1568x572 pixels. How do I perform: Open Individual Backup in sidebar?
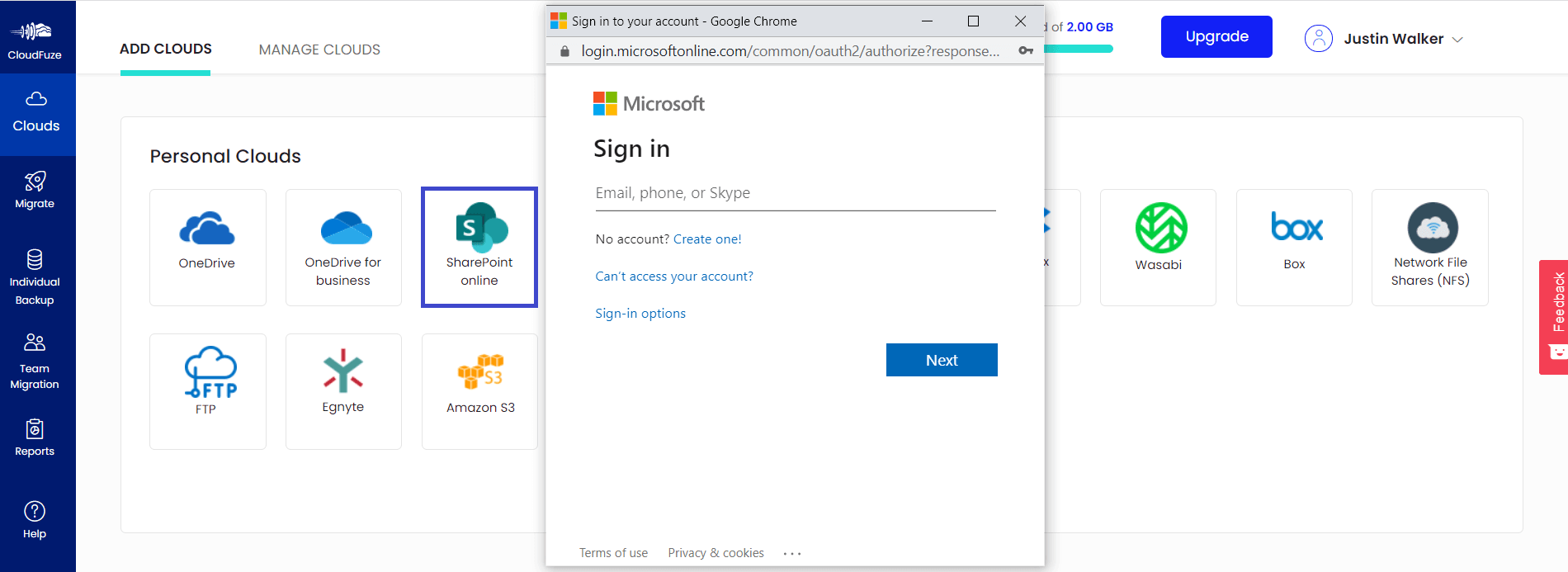tap(35, 277)
